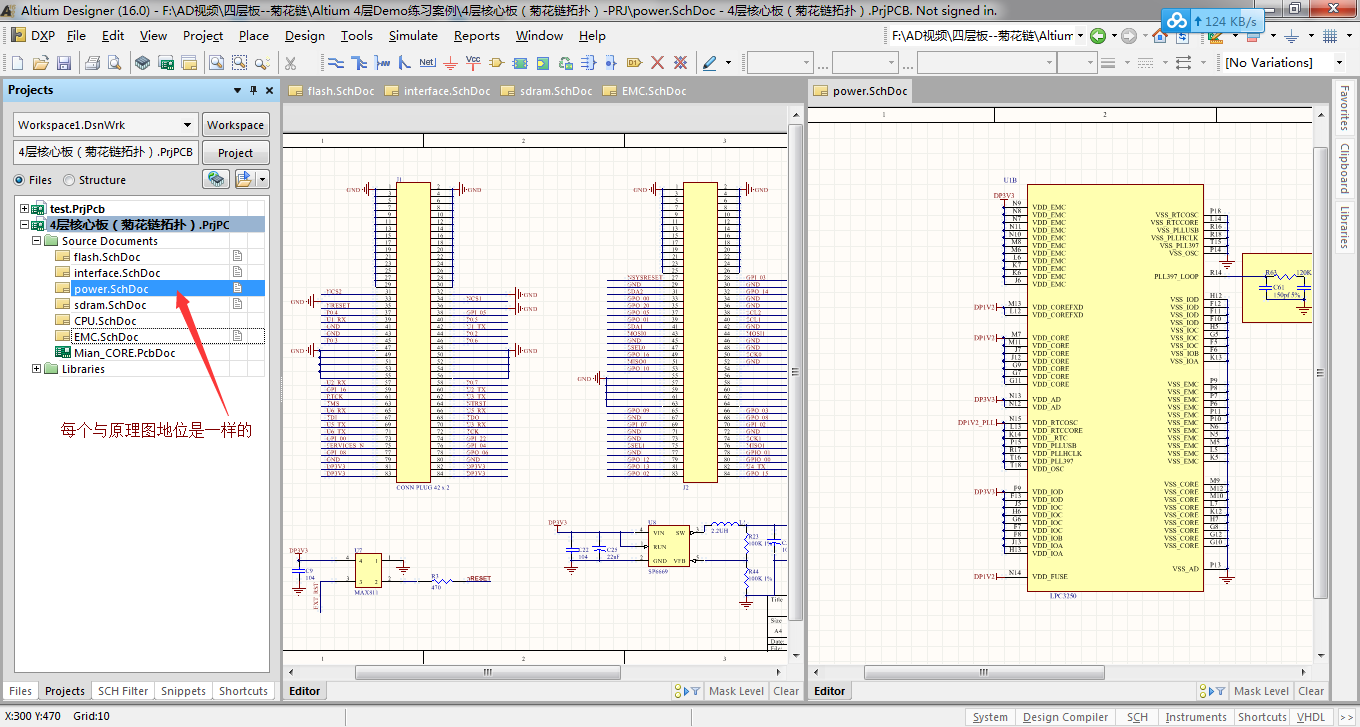This screenshot has width=1360, height=727.
Task: Select CPU.SchDoc in the project tree
Action: click(x=105, y=321)
